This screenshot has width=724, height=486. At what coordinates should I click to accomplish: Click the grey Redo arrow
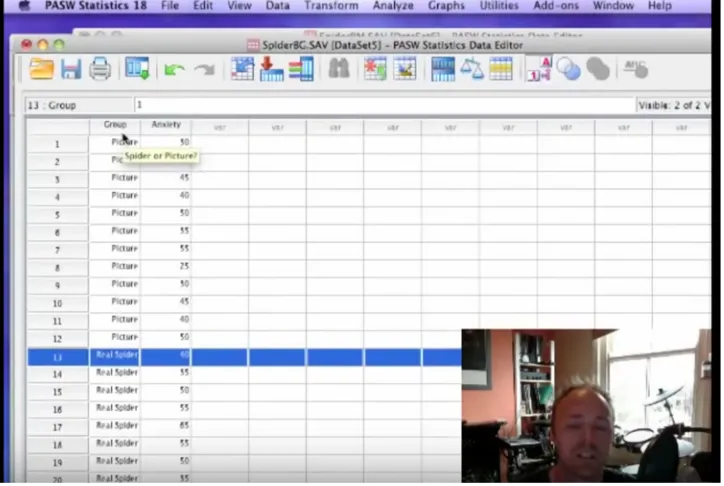pyautogui.click(x=205, y=70)
